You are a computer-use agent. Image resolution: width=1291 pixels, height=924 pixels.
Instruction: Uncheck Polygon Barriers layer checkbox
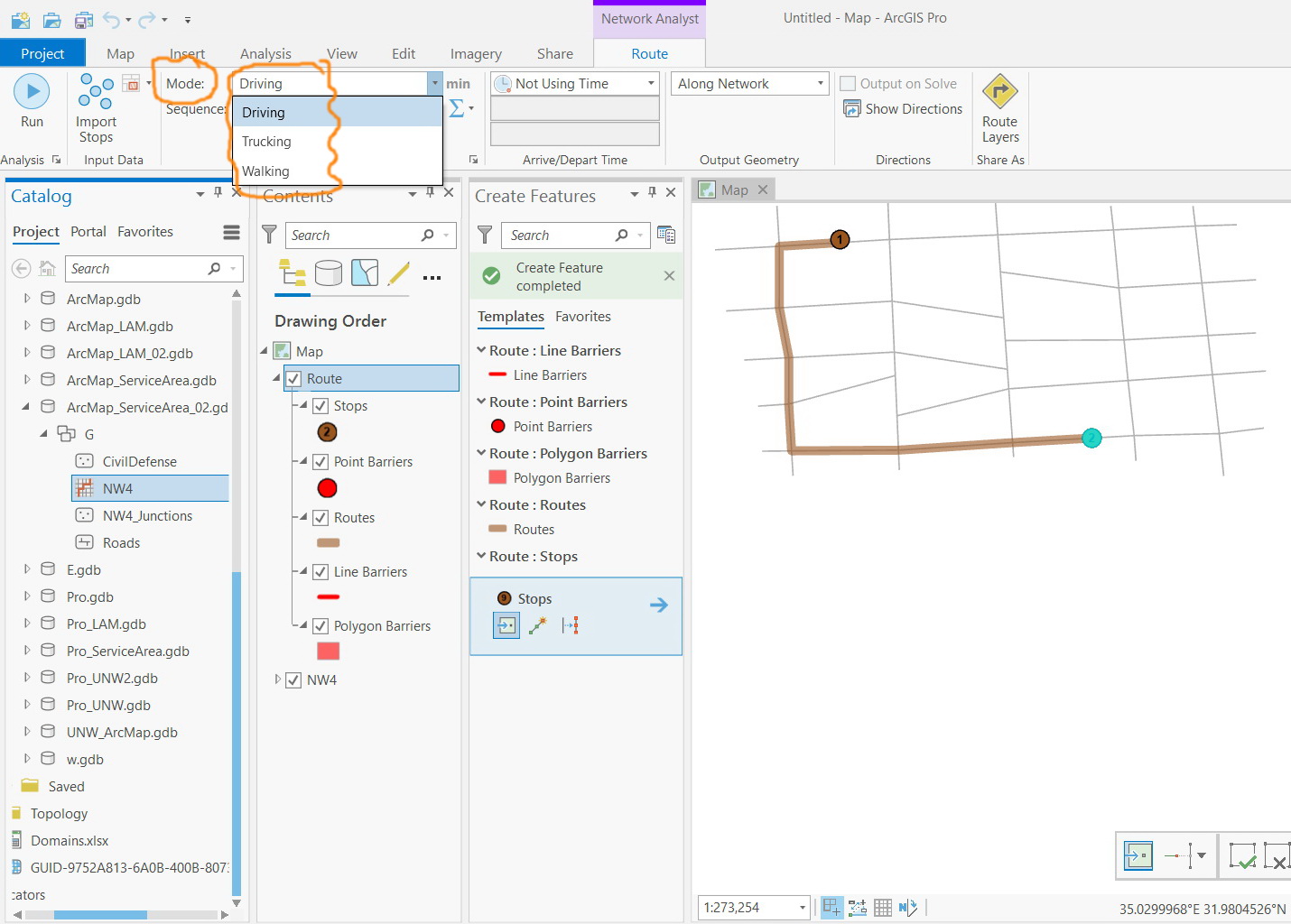pos(320,626)
